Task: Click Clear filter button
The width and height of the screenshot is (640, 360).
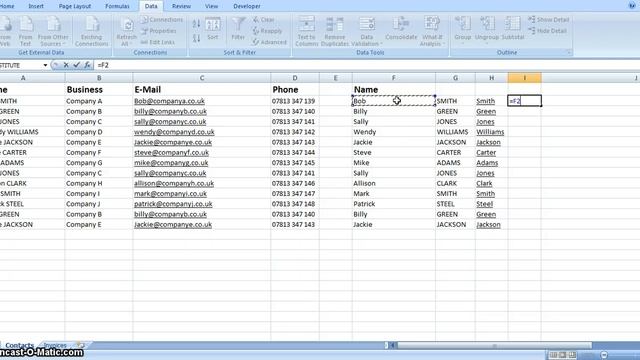Action: pyautogui.click(x=264, y=20)
